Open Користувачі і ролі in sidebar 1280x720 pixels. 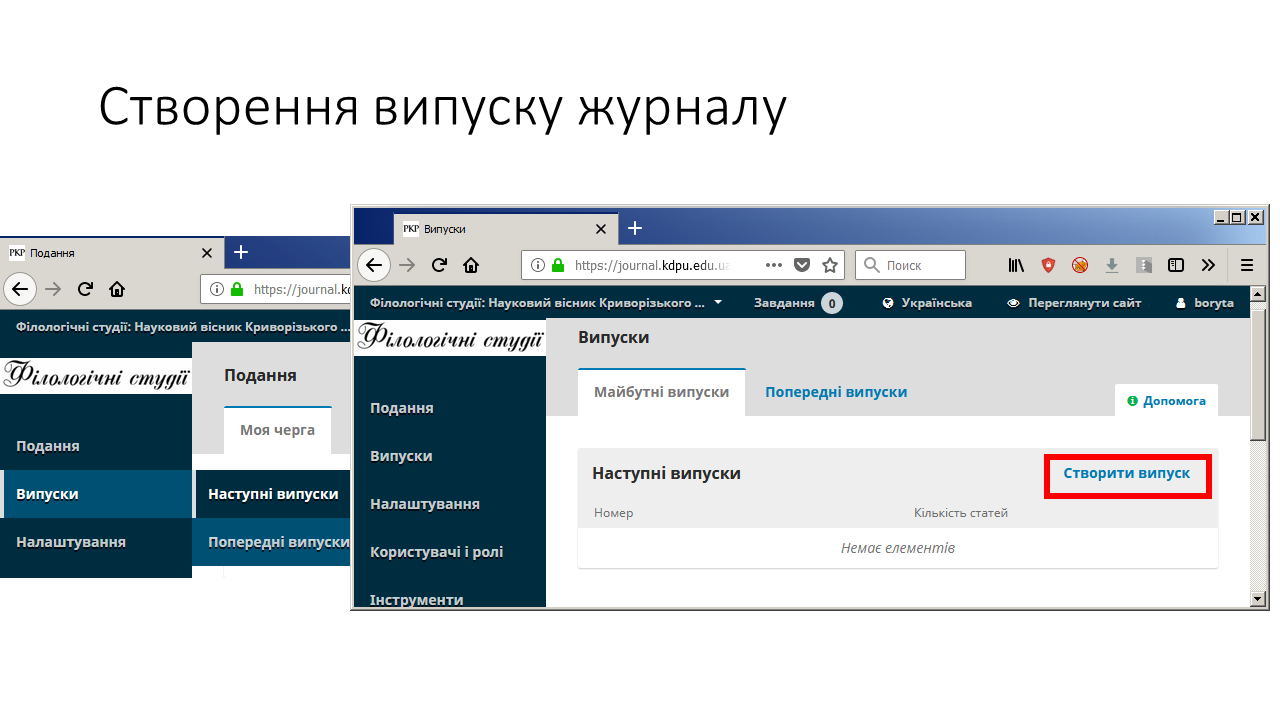coord(436,552)
